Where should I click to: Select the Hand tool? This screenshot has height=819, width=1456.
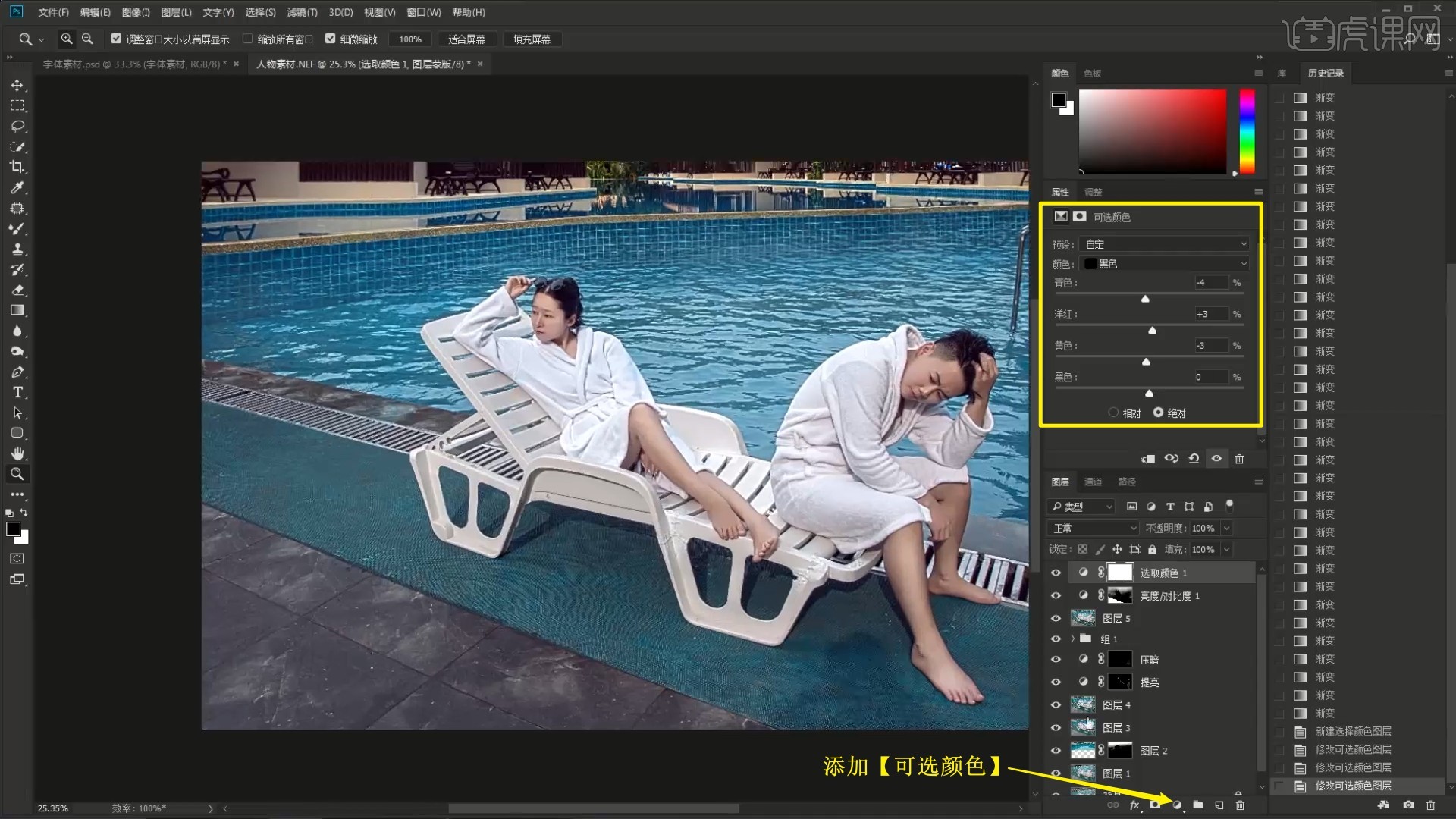17,453
